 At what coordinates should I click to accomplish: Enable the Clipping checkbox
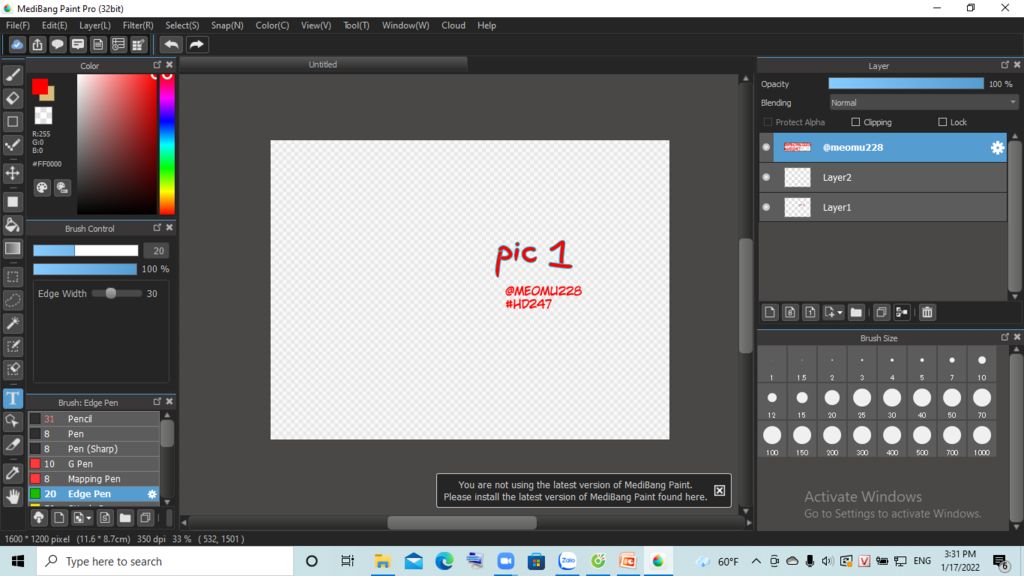click(x=856, y=122)
